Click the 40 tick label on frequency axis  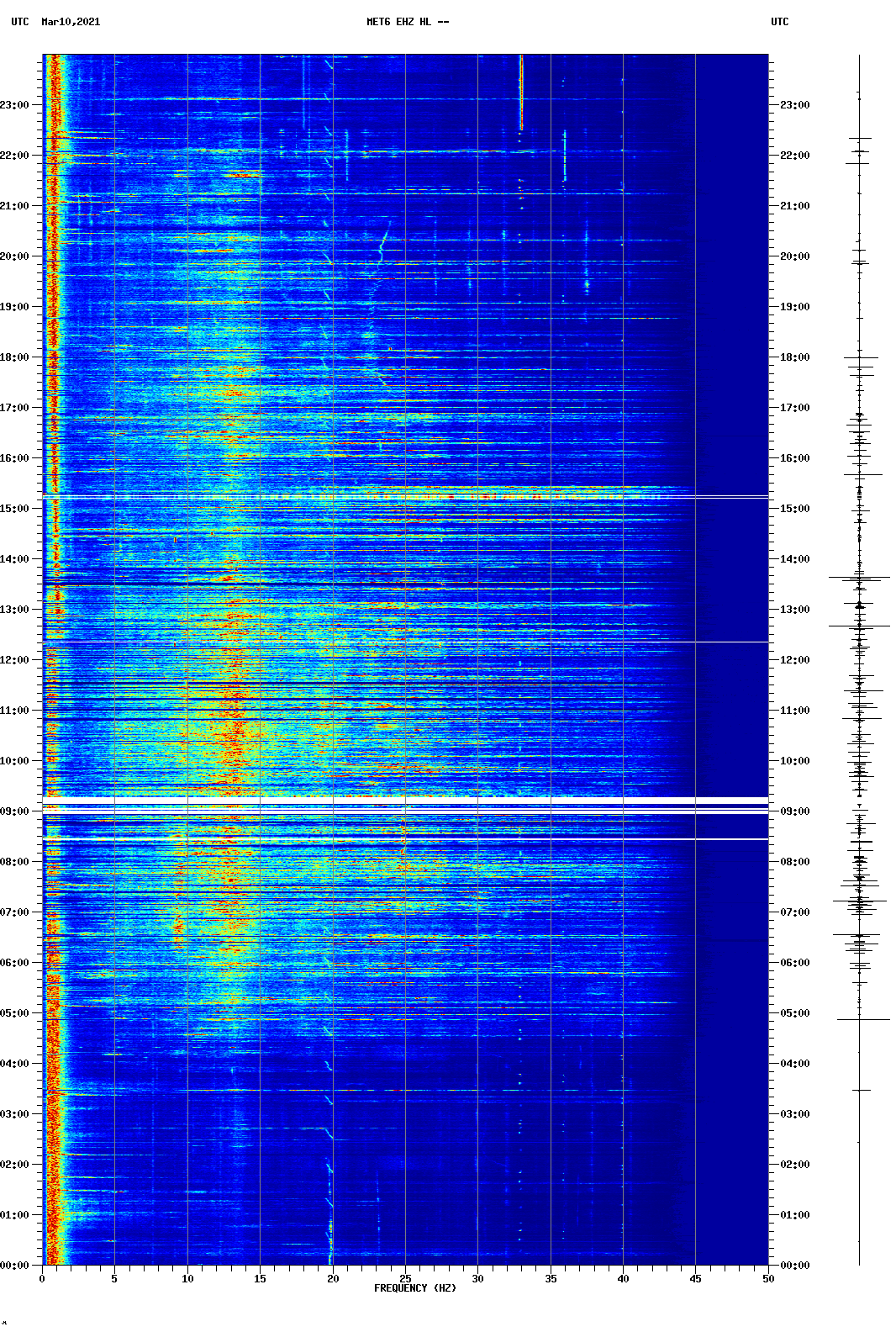coord(623,1278)
